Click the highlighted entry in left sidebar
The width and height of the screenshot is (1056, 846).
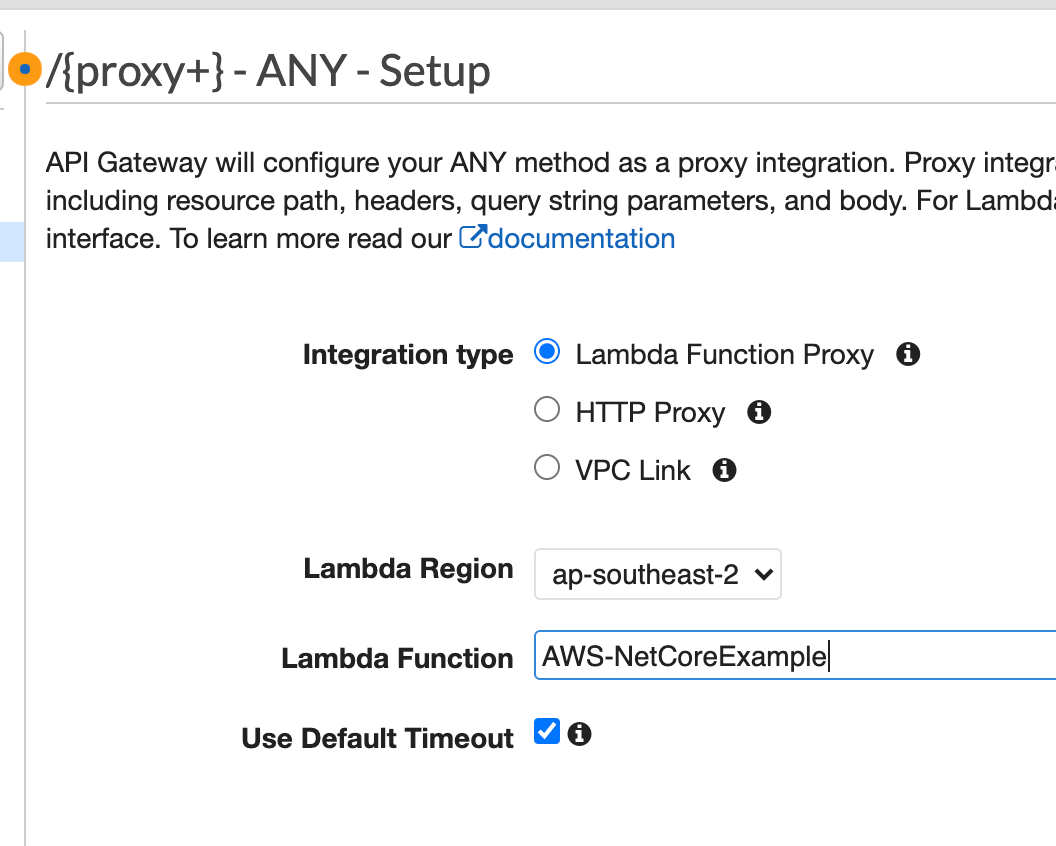click(12, 240)
